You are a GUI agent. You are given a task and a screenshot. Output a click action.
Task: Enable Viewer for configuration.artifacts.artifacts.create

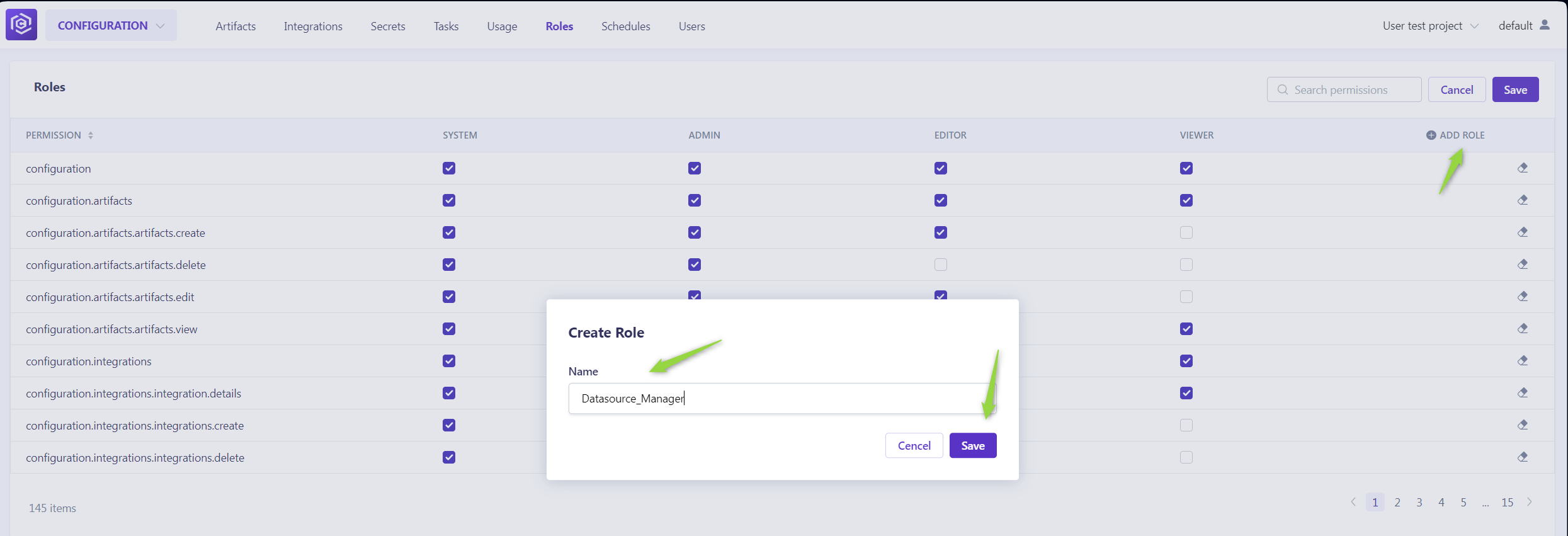(1186, 232)
